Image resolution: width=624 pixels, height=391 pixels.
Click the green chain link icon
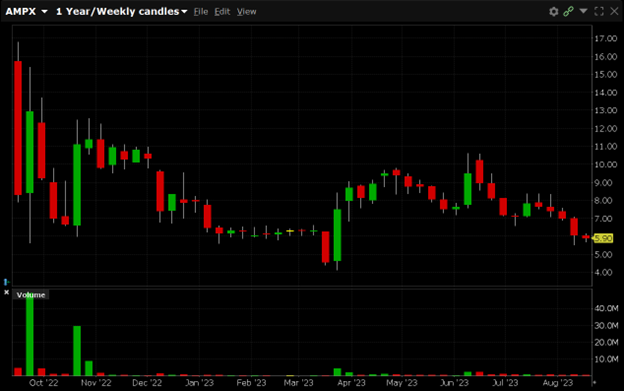coord(568,12)
